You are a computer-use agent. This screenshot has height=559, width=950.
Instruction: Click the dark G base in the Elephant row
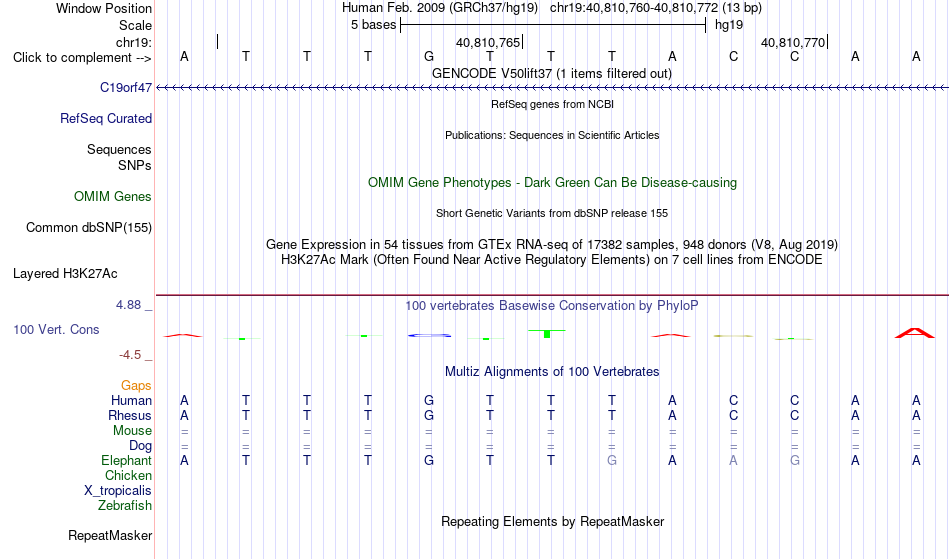coord(429,461)
